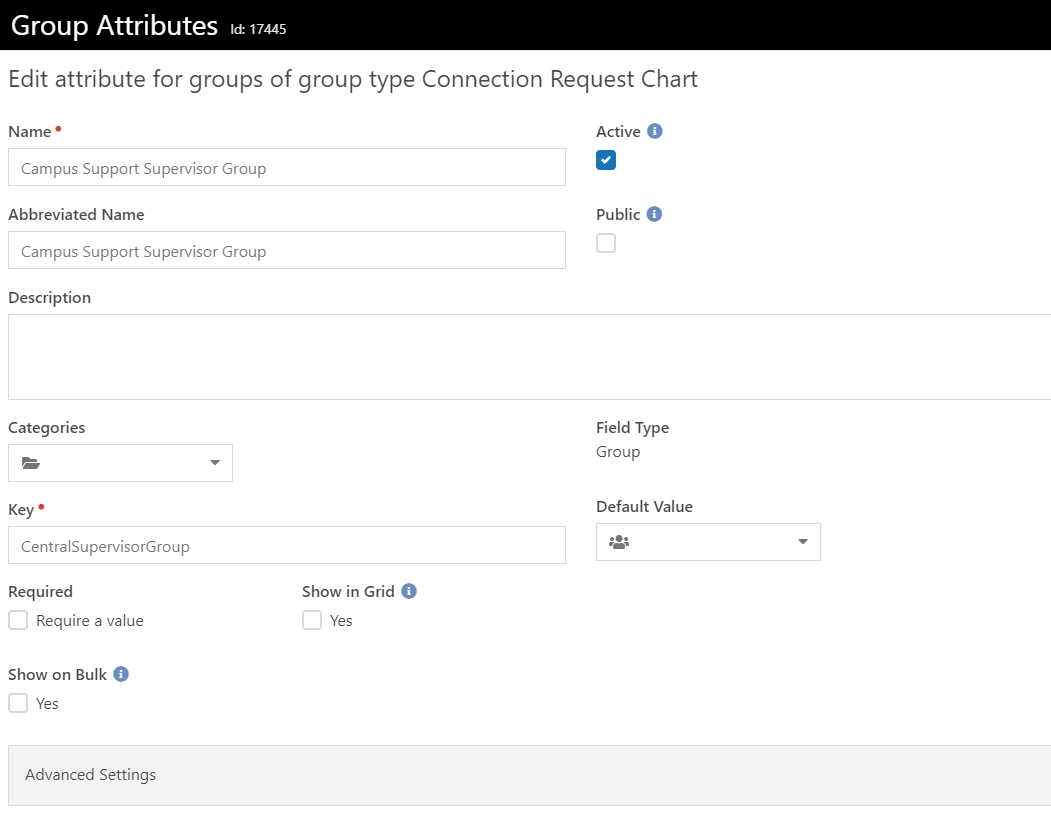Click into the Abbreviated Name field
This screenshot has height=826, width=1051.
[x=287, y=250]
